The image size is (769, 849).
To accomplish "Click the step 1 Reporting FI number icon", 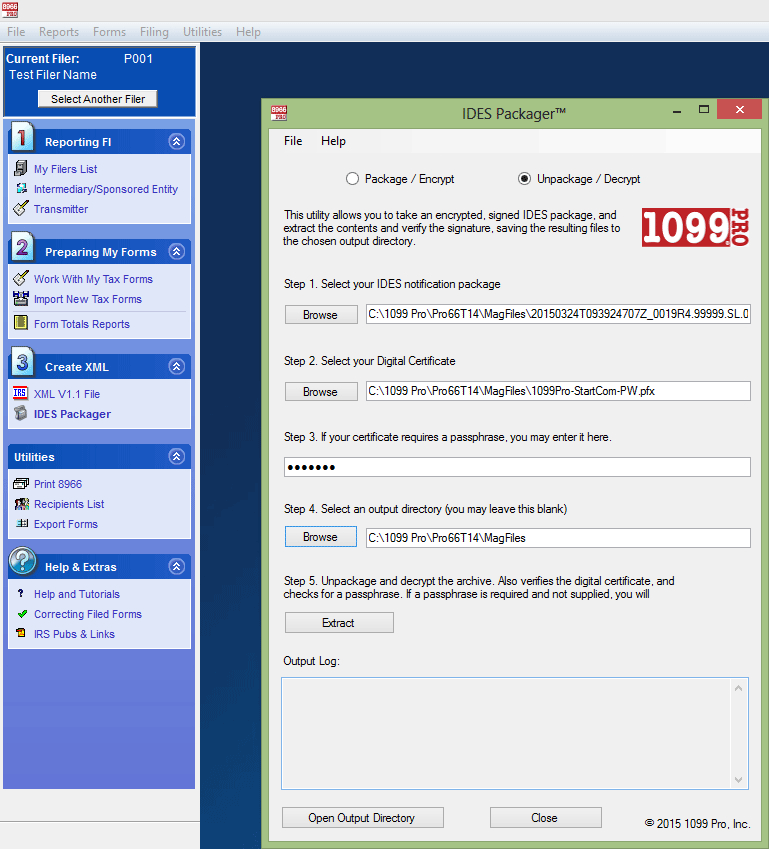I will pyautogui.click(x=22, y=138).
